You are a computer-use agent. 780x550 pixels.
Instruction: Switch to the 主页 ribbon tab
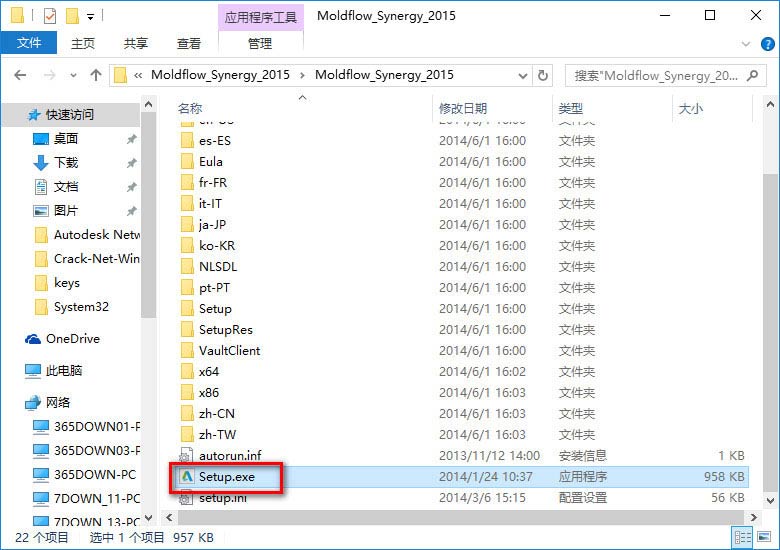tap(83, 44)
